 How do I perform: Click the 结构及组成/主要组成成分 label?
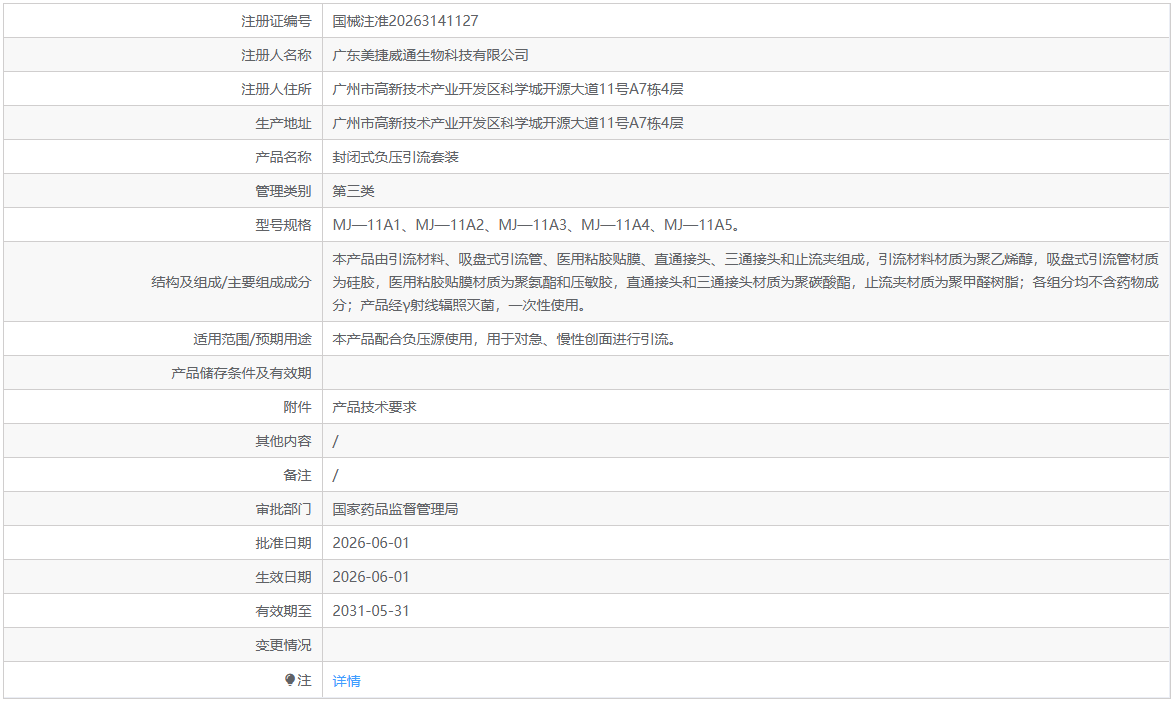[x=231, y=282]
